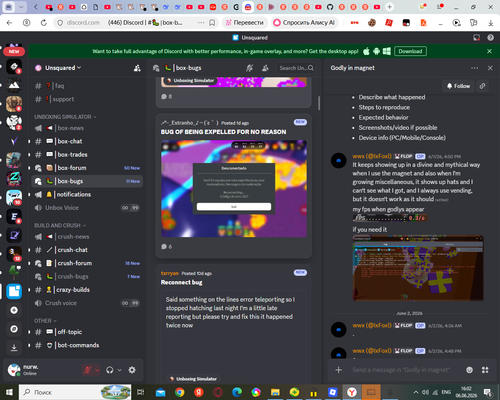The width and height of the screenshot is (500, 400).
Task: Open the Discord help icon at top
Action: (490, 38)
